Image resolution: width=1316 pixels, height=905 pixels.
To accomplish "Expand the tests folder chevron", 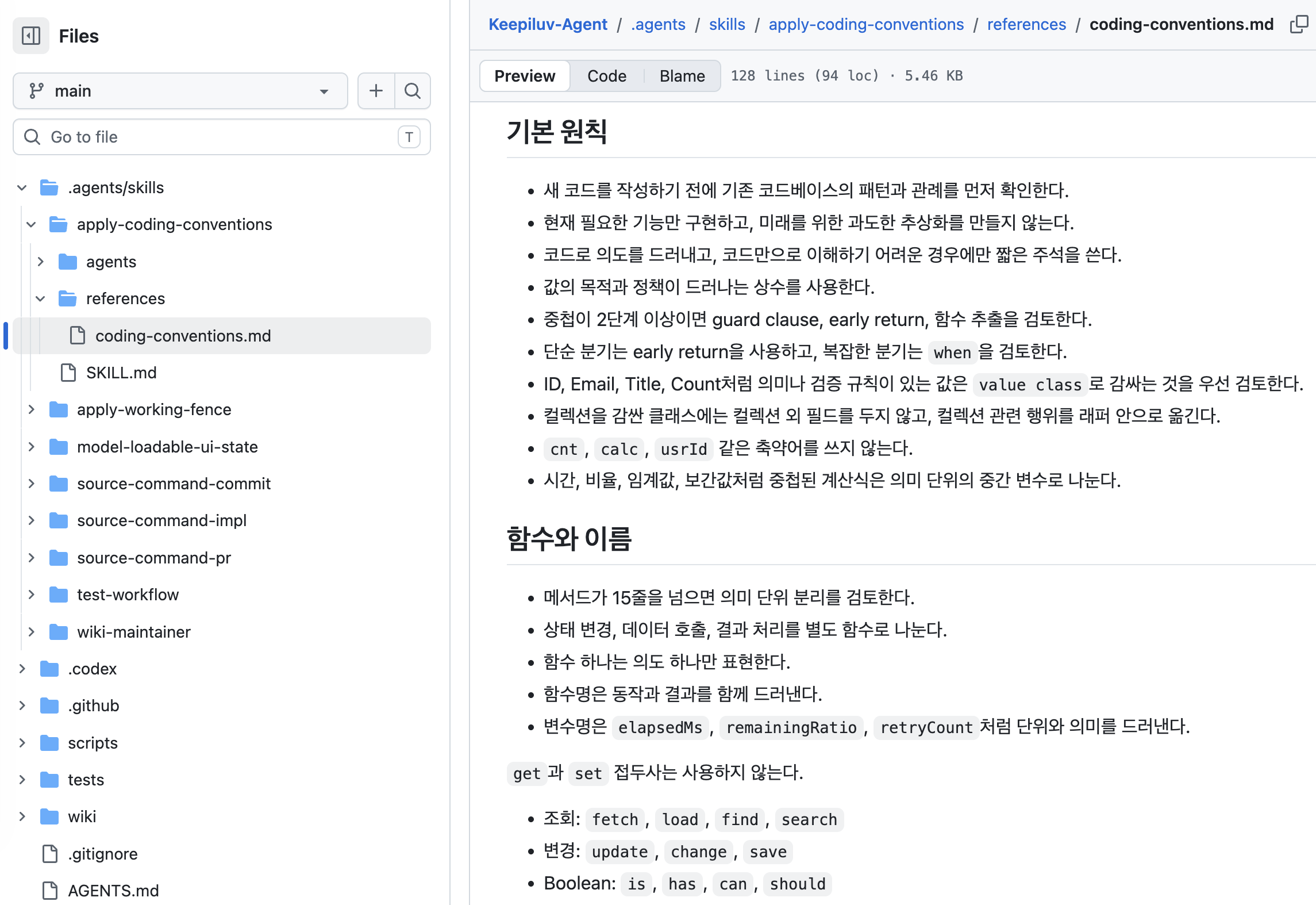I will pyautogui.click(x=22, y=780).
